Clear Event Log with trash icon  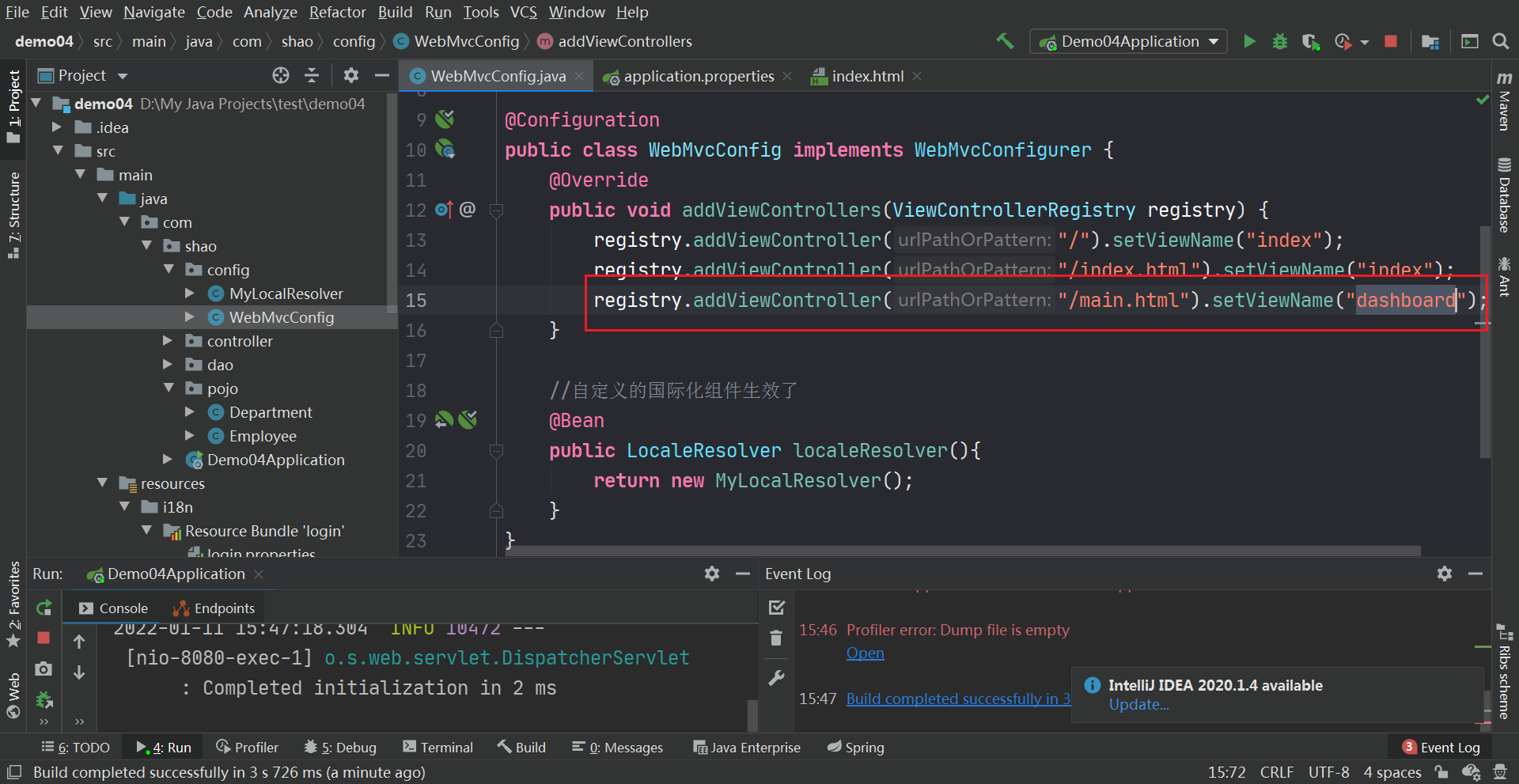[776, 638]
